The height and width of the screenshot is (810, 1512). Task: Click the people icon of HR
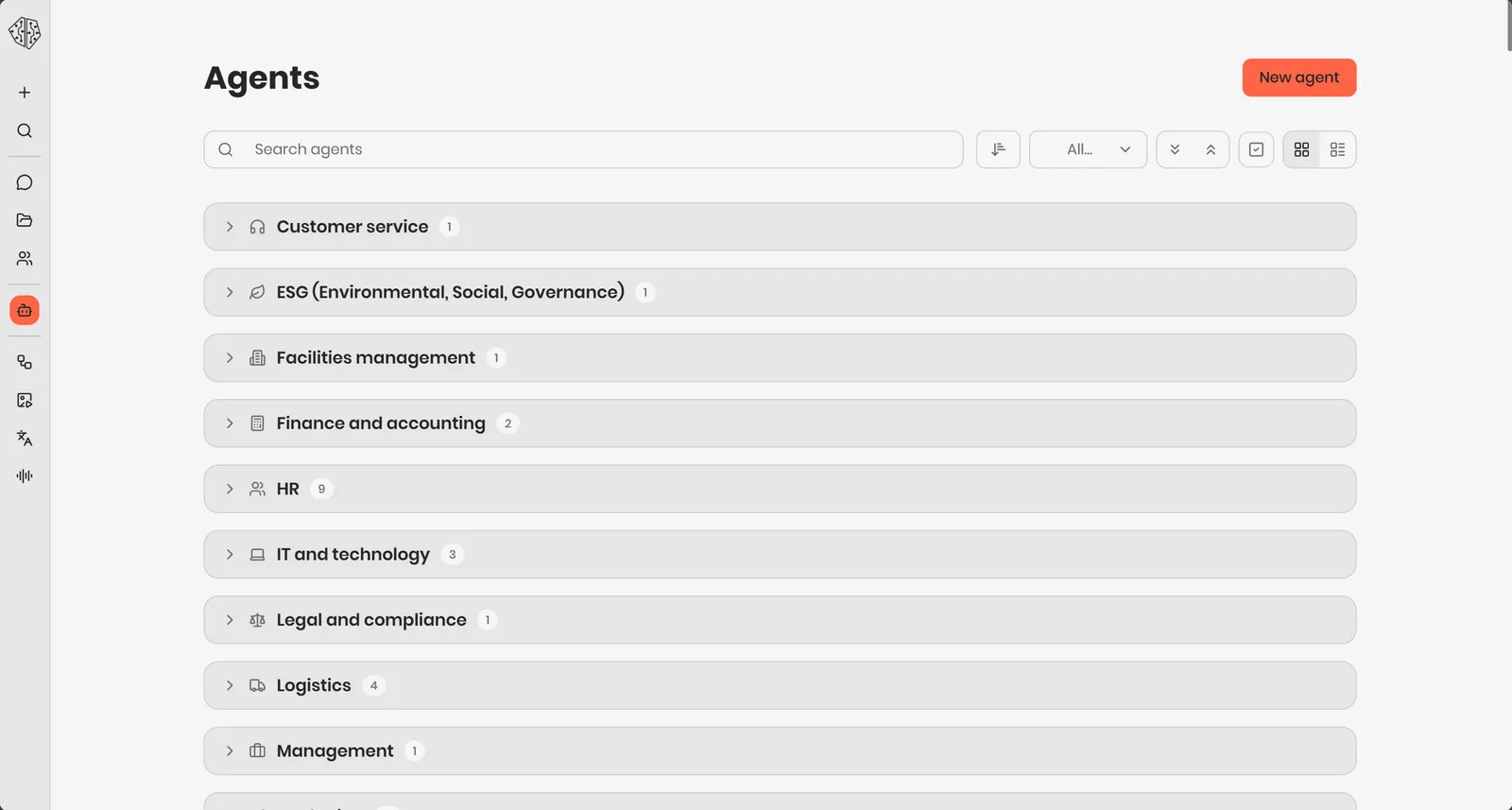(257, 489)
